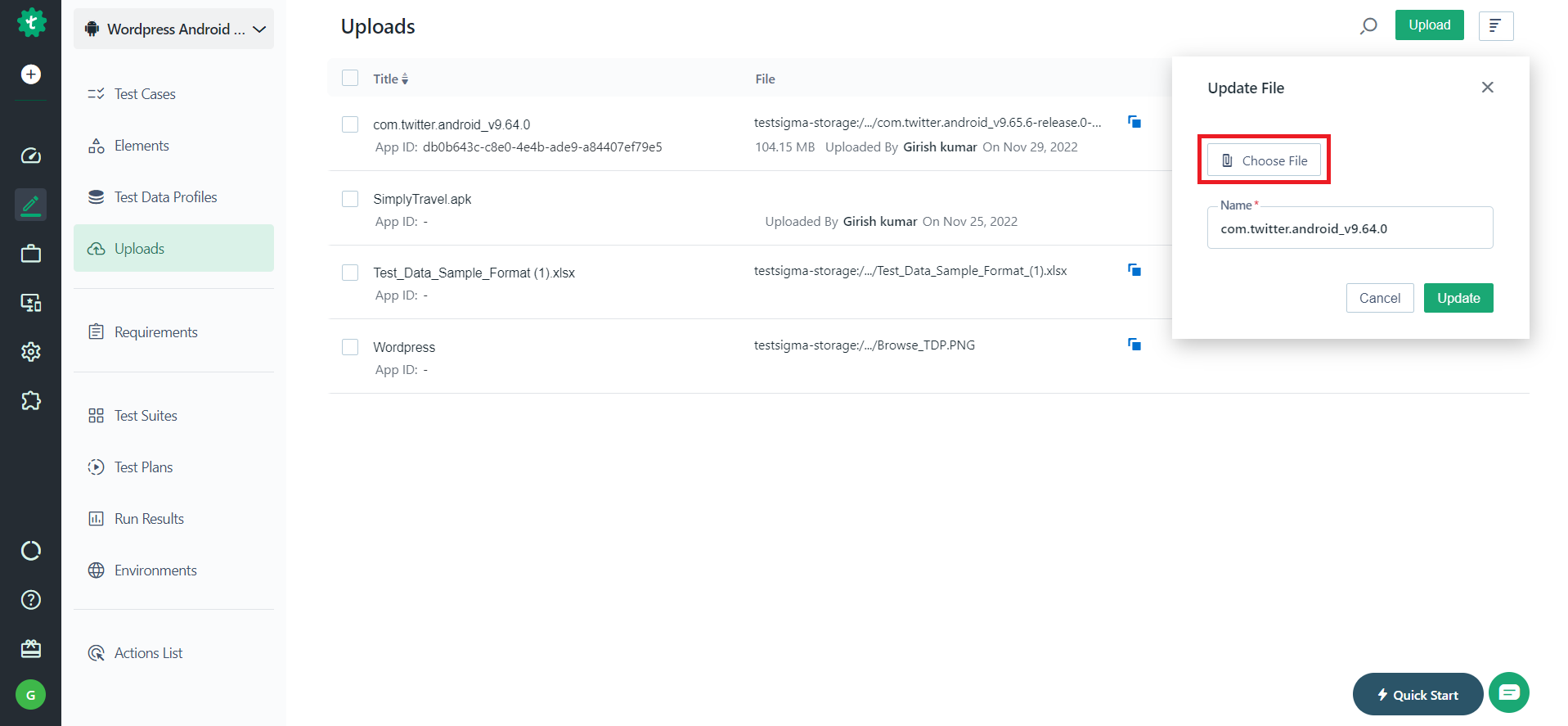
Task: Click Cancel in Update File dialog
Action: click(x=1380, y=298)
